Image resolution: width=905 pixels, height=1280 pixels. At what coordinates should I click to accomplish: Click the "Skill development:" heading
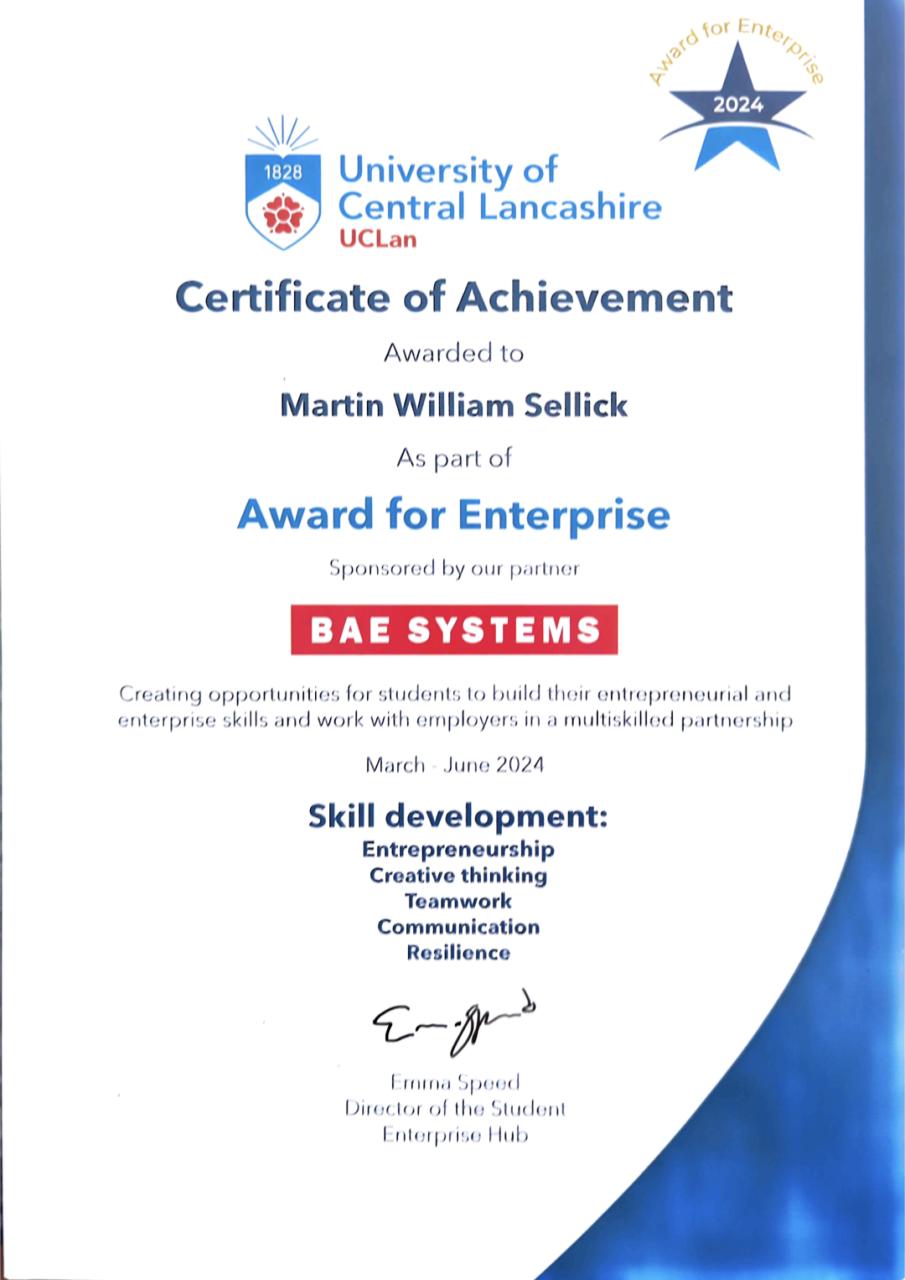(458, 816)
